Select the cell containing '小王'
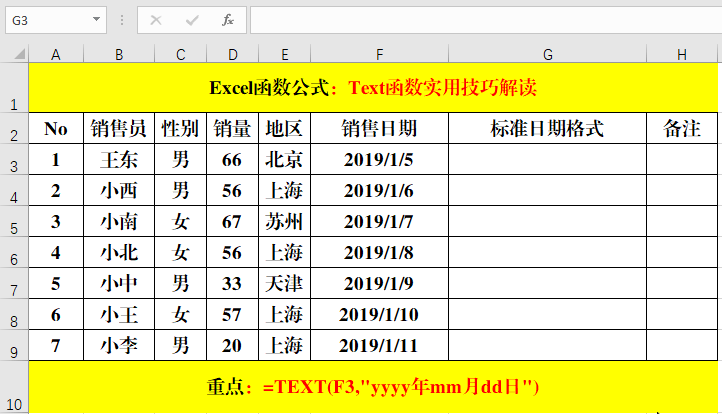The height and width of the screenshot is (414, 722). tap(119, 314)
